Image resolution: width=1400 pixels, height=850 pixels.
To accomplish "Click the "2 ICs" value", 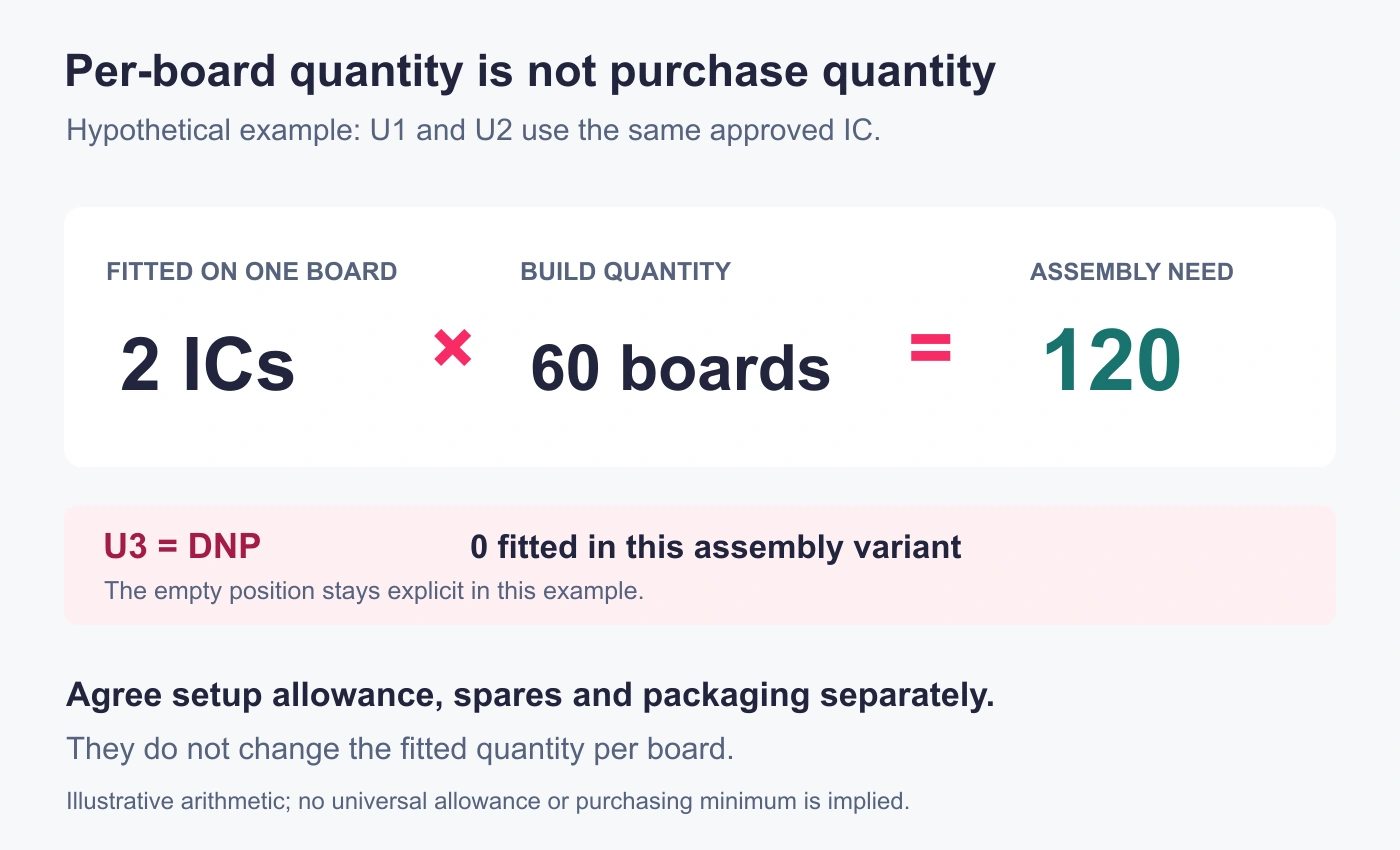I will pos(208,365).
